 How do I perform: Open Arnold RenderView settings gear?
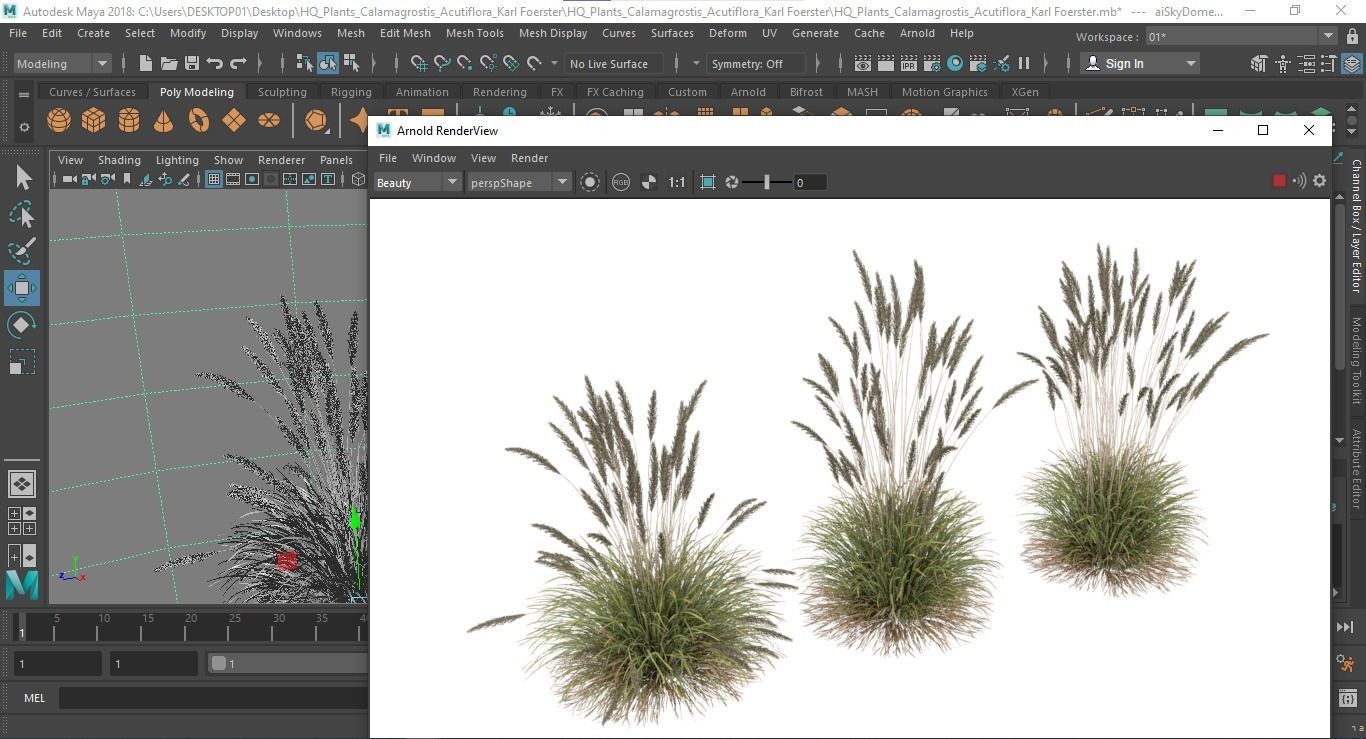point(1320,181)
